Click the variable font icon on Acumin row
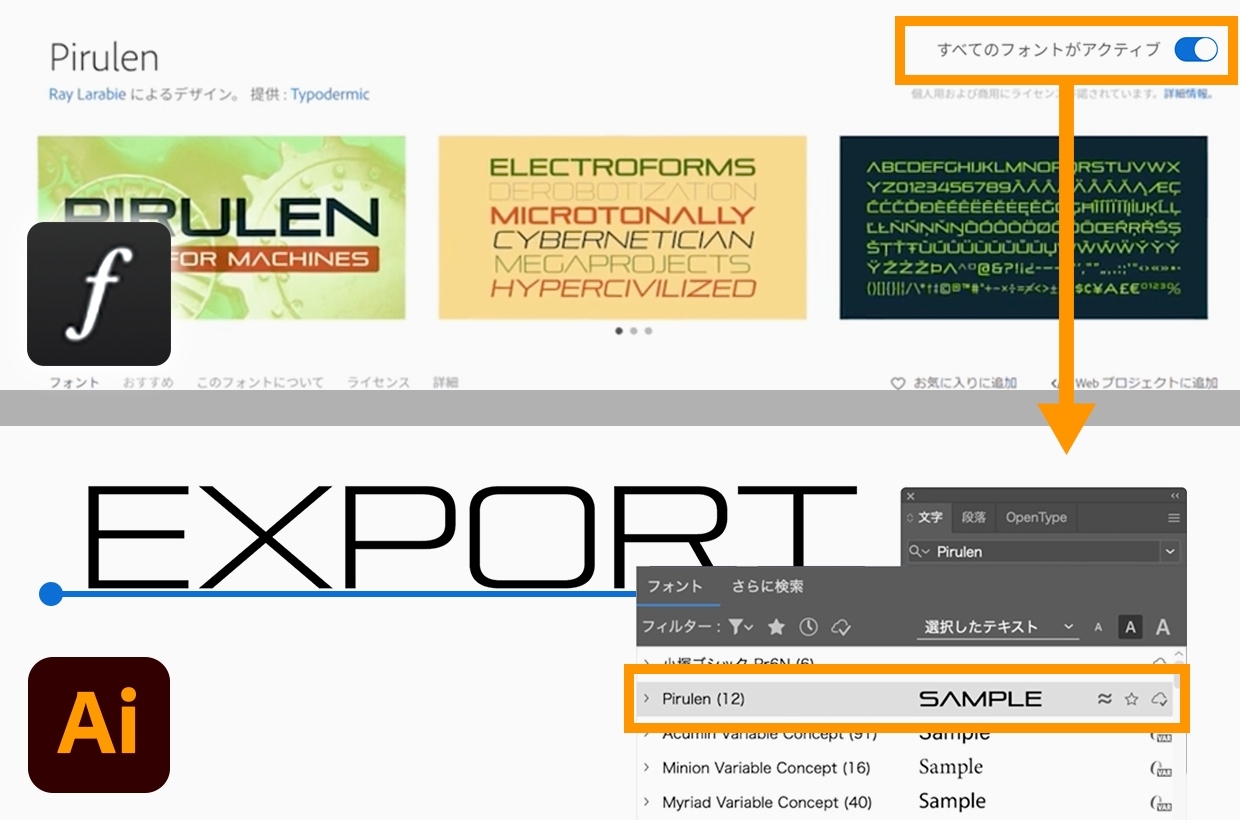 click(1161, 737)
